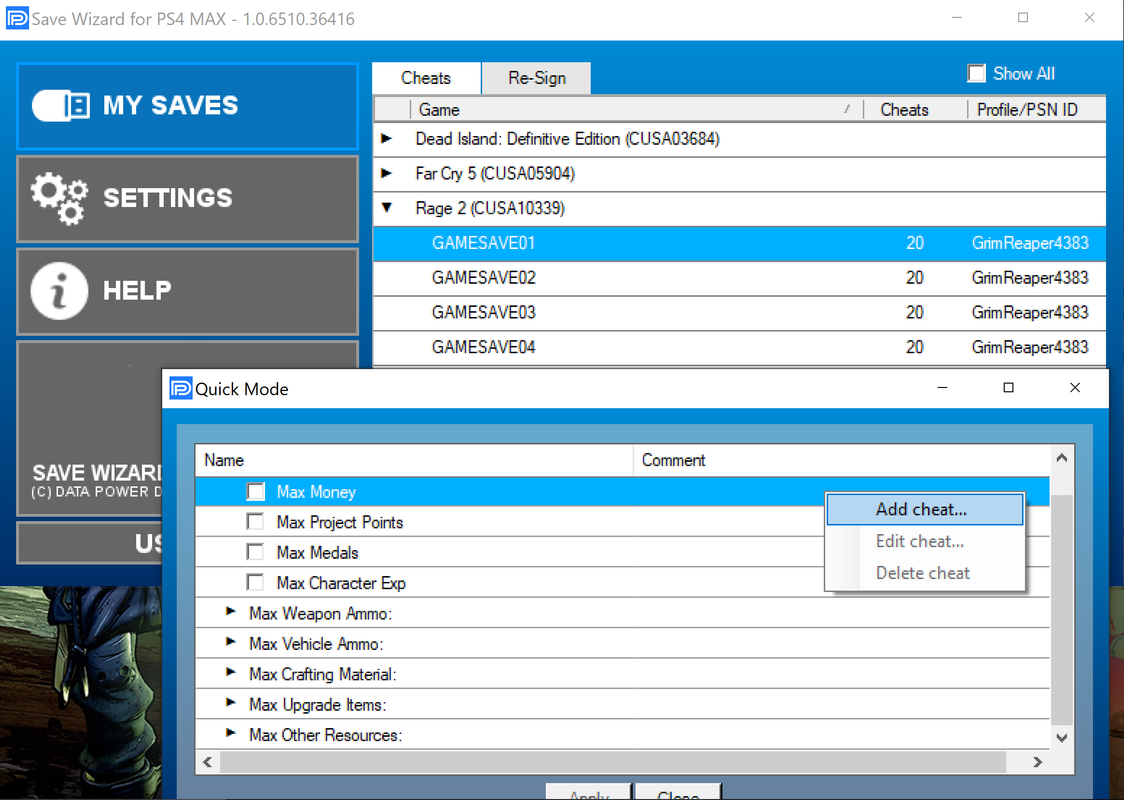
Task: Click the Quick Mode window logo icon
Action: 181,389
